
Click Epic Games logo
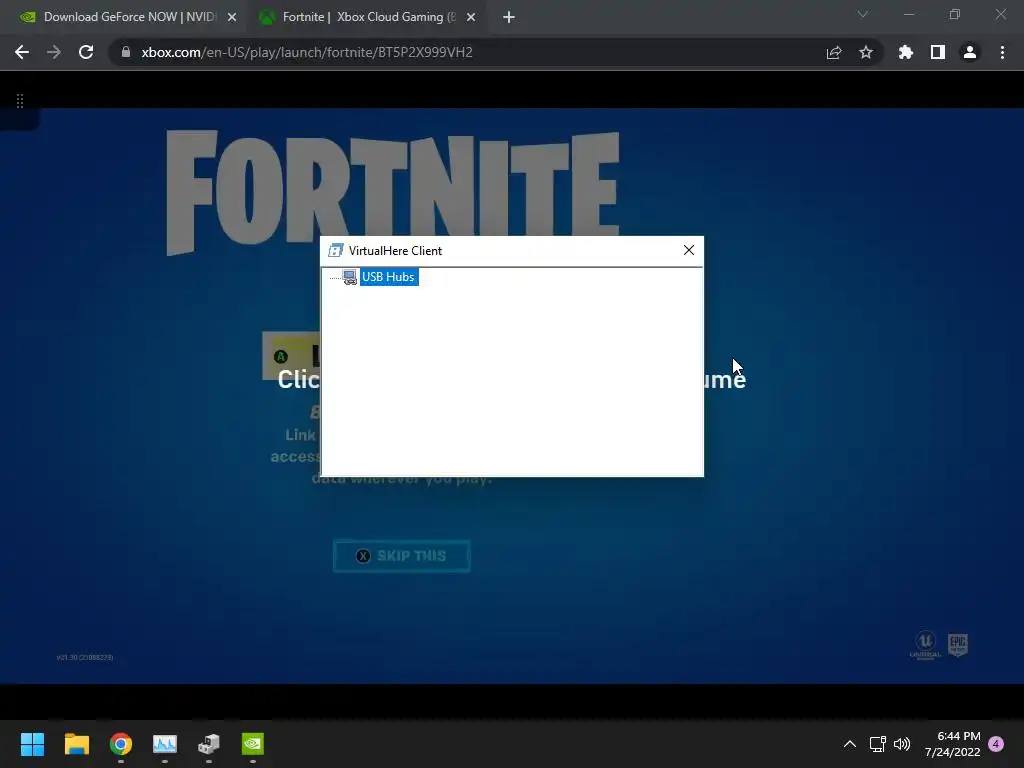[x=957, y=645]
